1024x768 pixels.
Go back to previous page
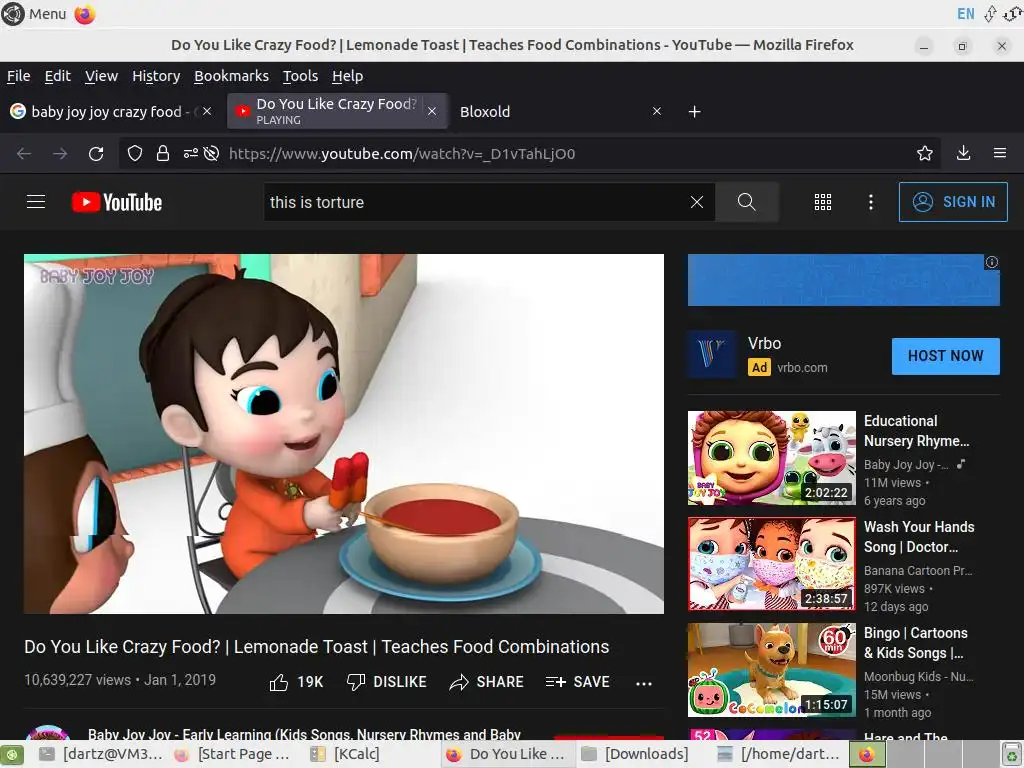[x=24, y=153]
